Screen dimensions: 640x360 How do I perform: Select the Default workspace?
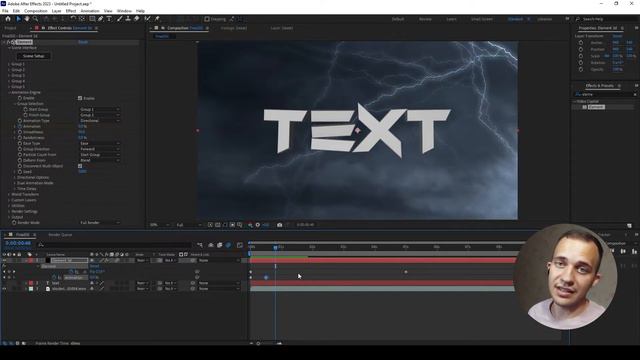click(398, 19)
